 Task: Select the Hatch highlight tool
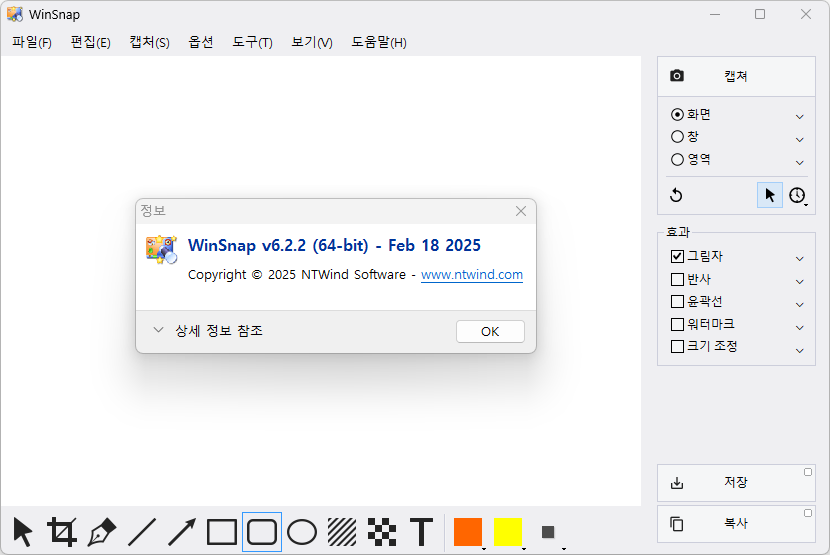tap(342, 532)
